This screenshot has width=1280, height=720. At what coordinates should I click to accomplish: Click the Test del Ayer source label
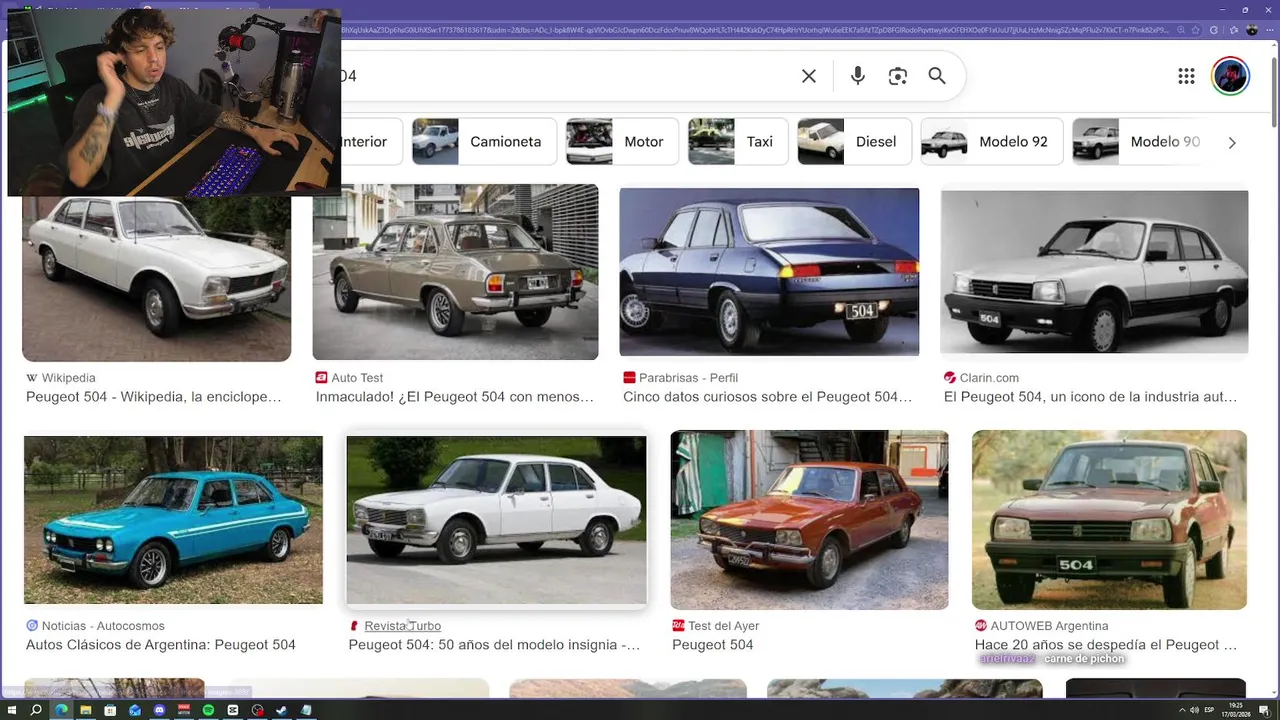pyautogui.click(x=724, y=626)
